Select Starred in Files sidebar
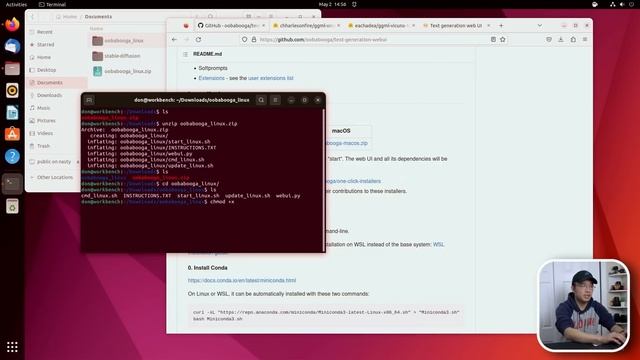 [56, 44]
